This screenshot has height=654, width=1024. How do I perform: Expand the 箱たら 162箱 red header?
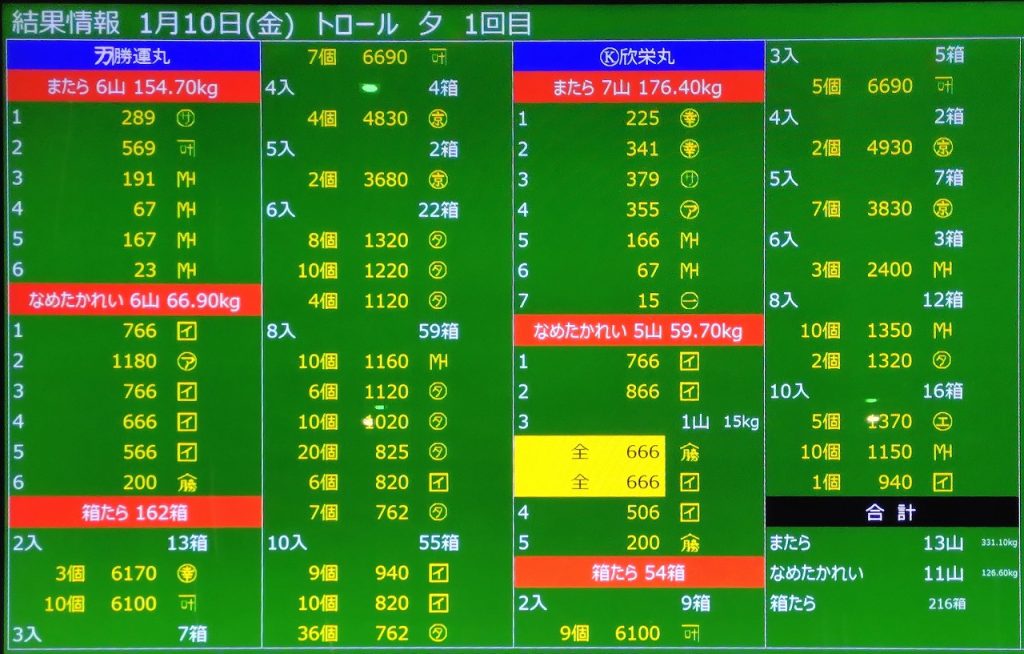134,513
